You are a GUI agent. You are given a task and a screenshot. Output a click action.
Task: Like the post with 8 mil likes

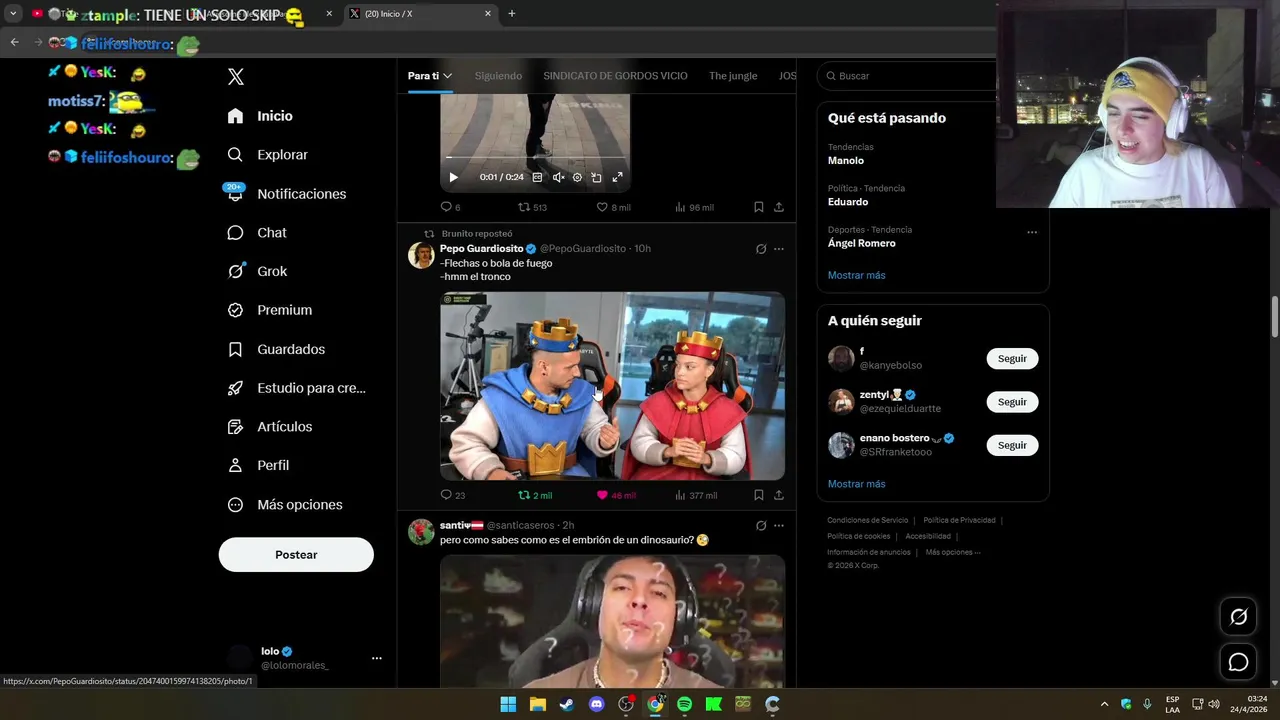tap(613, 207)
